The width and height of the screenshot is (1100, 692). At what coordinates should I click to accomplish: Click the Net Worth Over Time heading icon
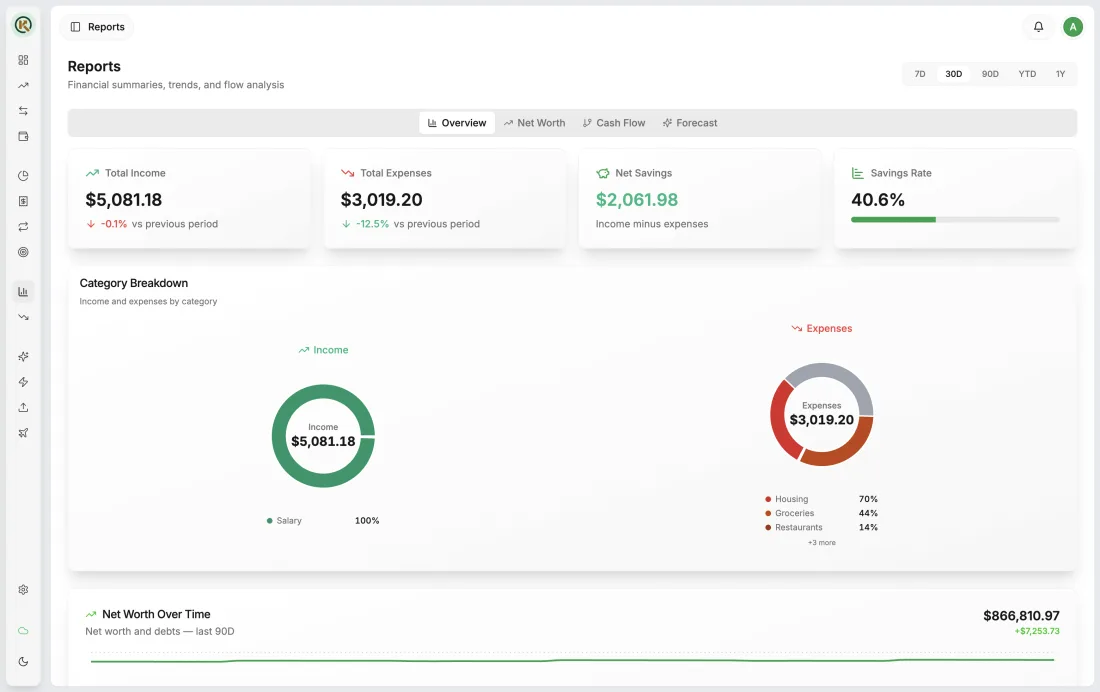pyautogui.click(x=90, y=614)
